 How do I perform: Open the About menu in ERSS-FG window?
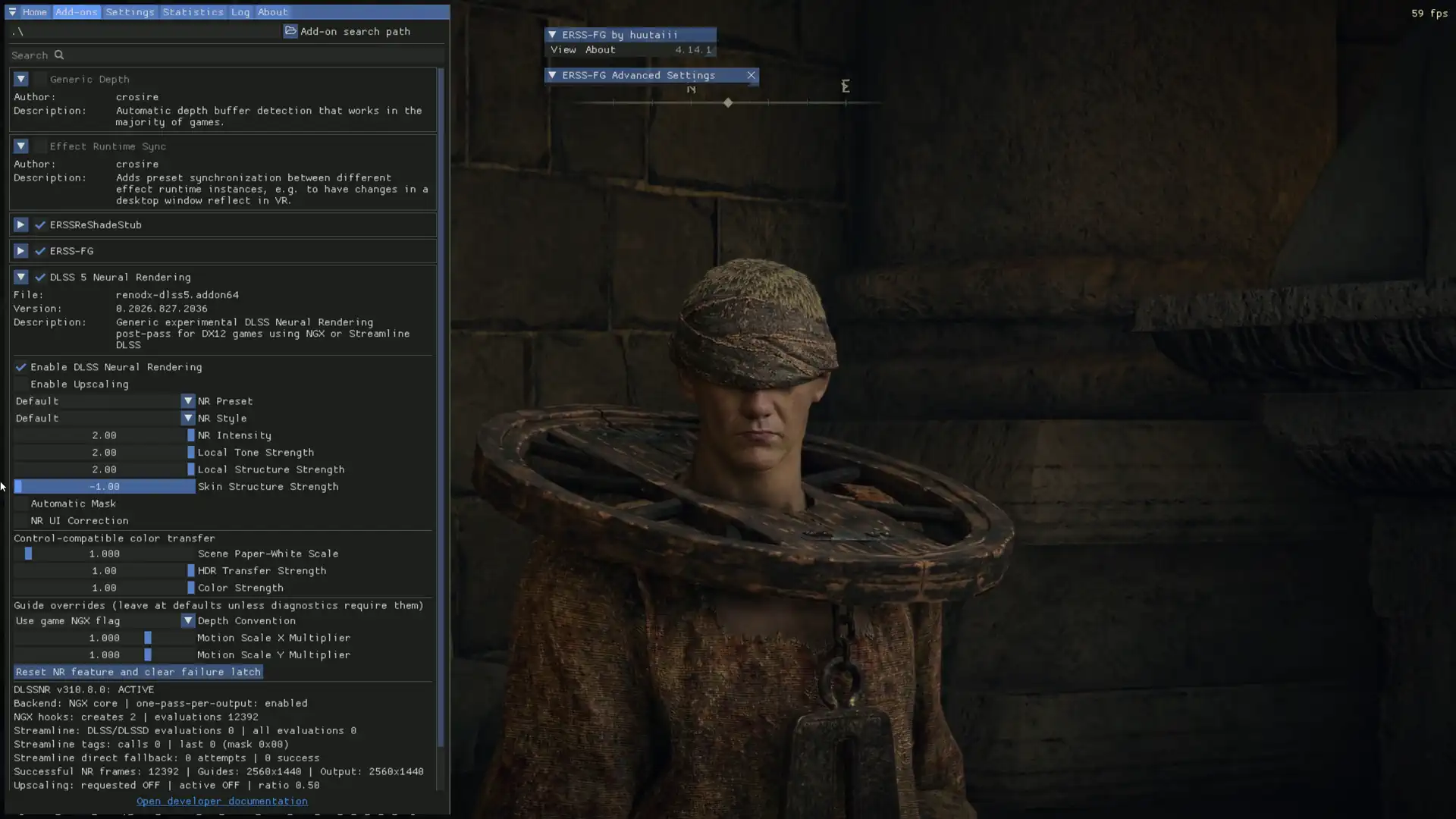(x=601, y=50)
